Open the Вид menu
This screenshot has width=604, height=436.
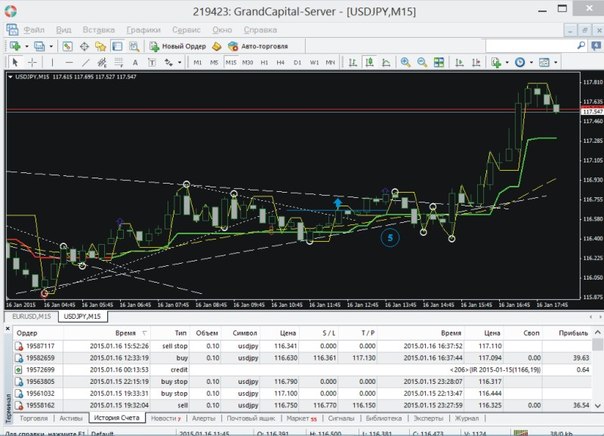(x=64, y=30)
